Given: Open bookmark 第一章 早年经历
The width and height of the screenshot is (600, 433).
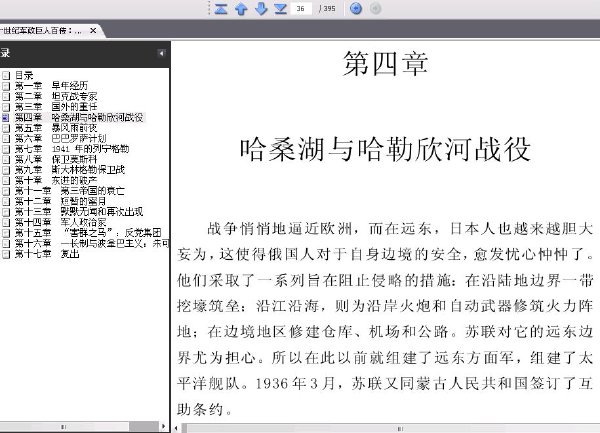Looking at the screenshot, I should click(x=51, y=86).
